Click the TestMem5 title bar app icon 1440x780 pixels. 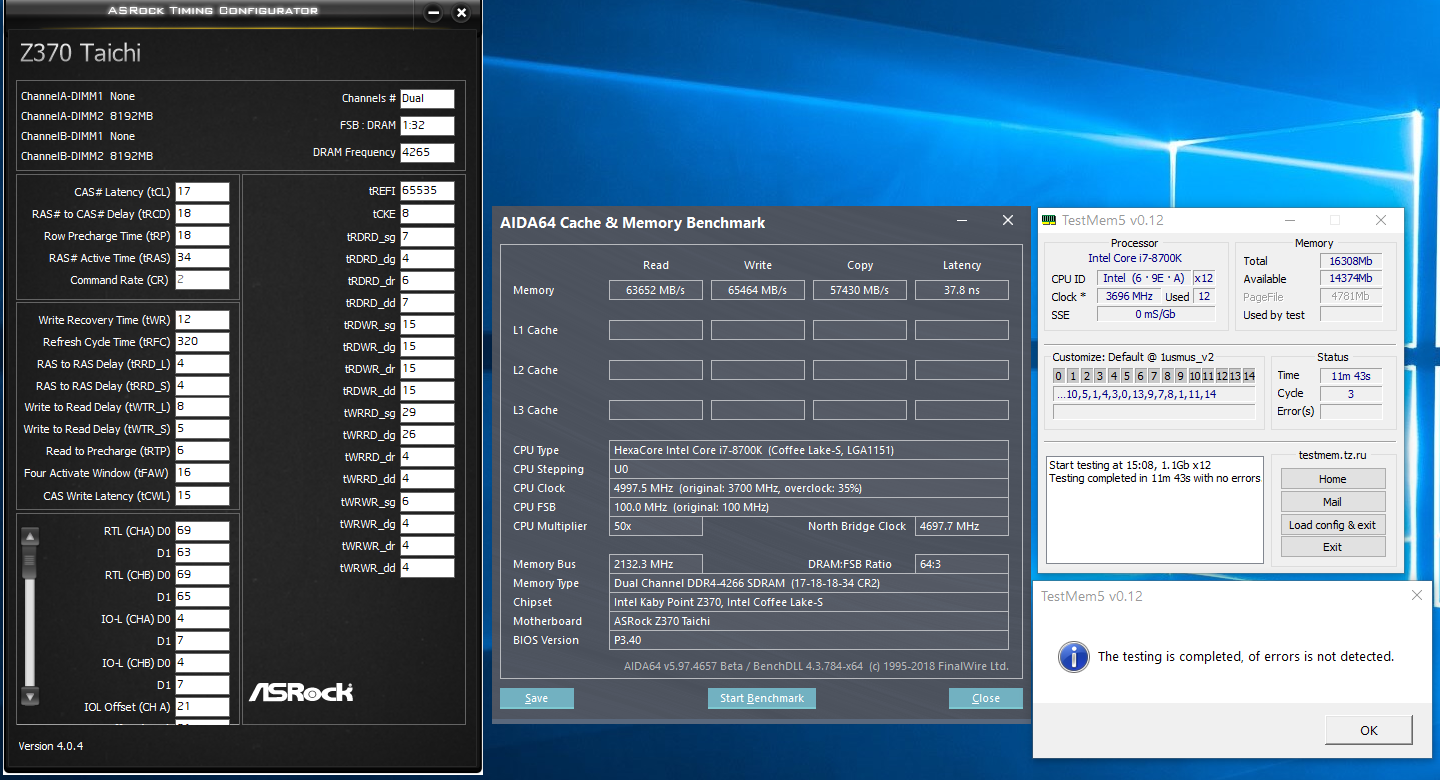(x=1048, y=220)
